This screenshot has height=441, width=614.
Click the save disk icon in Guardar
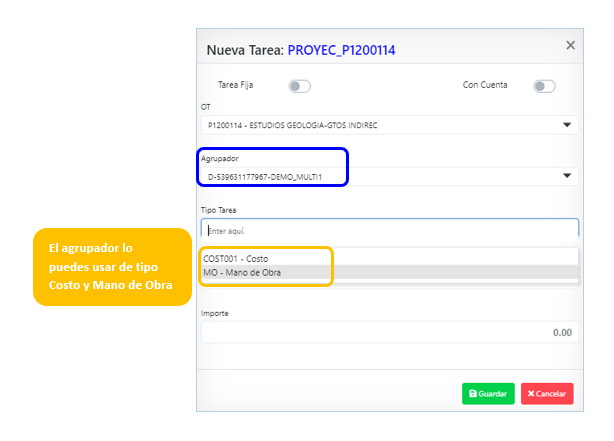point(473,394)
